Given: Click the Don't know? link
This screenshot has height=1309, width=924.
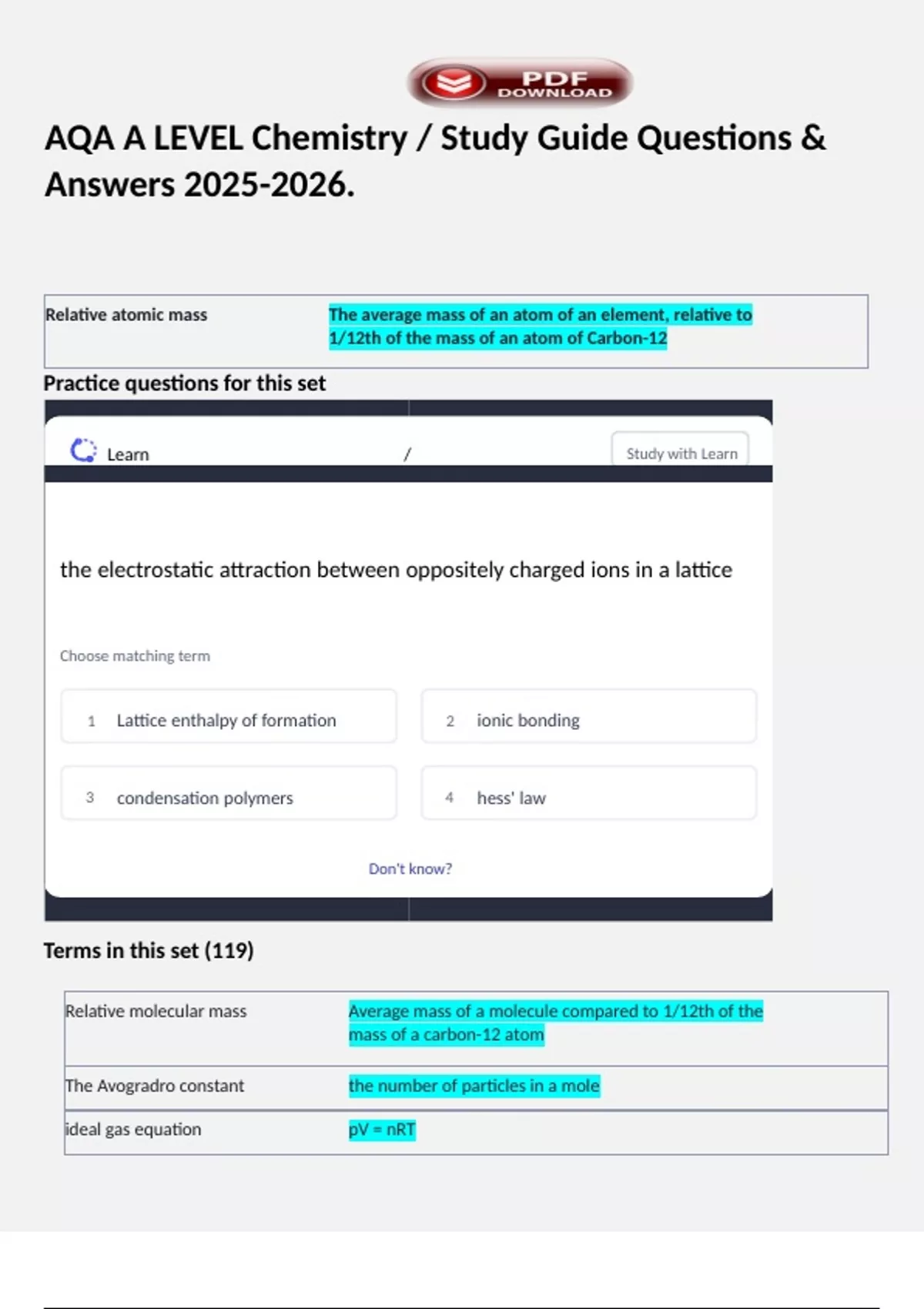Looking at the screenshot, I should click(x=410, y=869).
